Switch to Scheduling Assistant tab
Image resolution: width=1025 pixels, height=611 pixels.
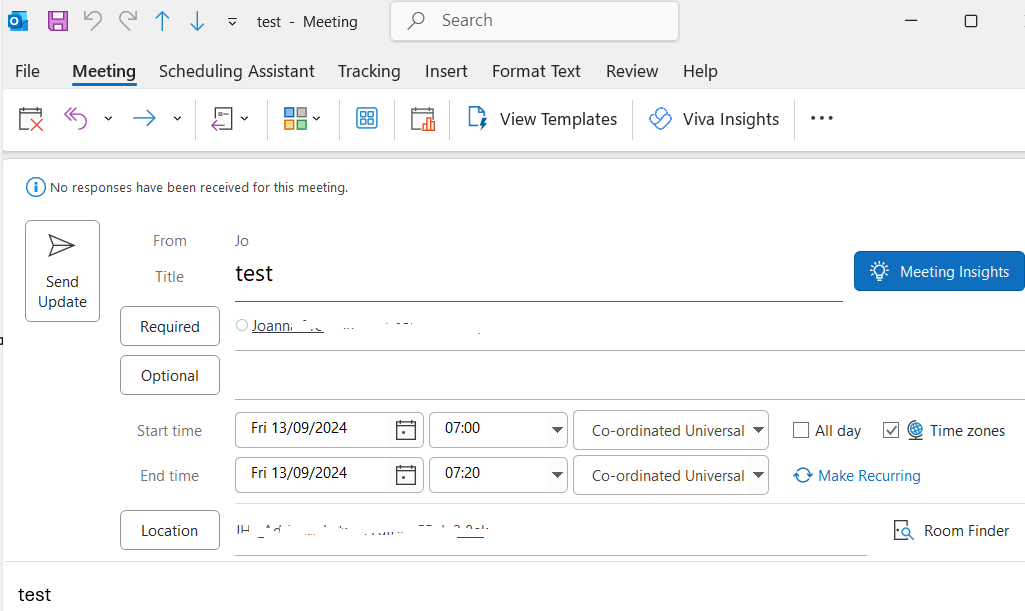coord(237,71)
